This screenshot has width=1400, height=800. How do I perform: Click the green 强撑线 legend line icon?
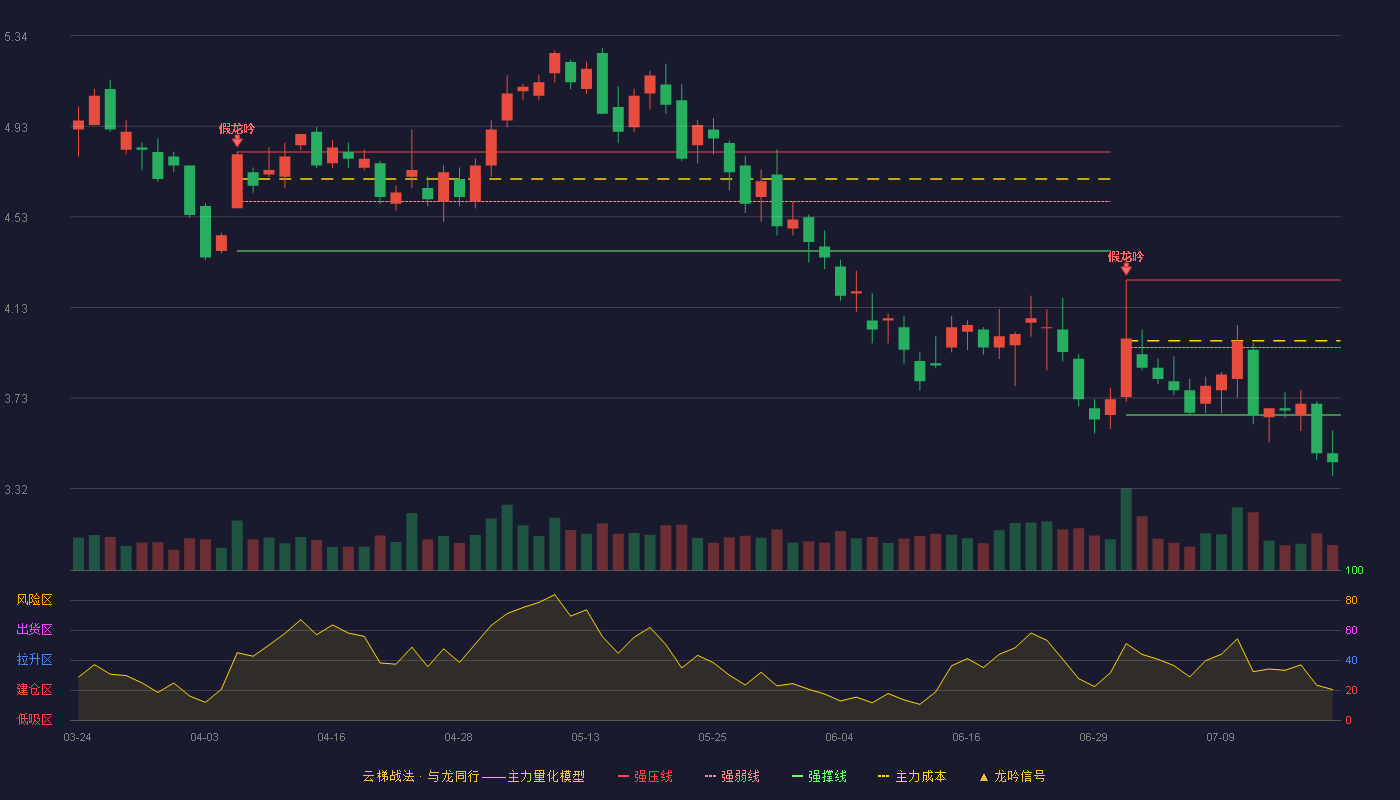coord(798,777)
